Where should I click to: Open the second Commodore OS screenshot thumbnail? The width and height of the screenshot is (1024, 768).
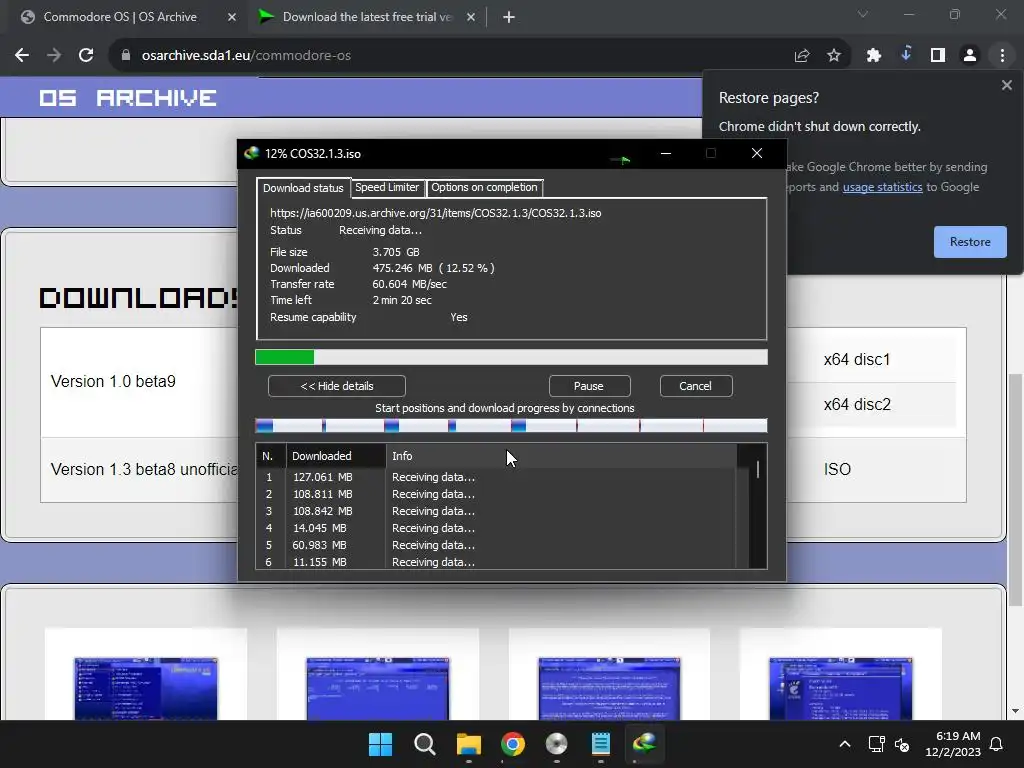click(x=377, y=688)
